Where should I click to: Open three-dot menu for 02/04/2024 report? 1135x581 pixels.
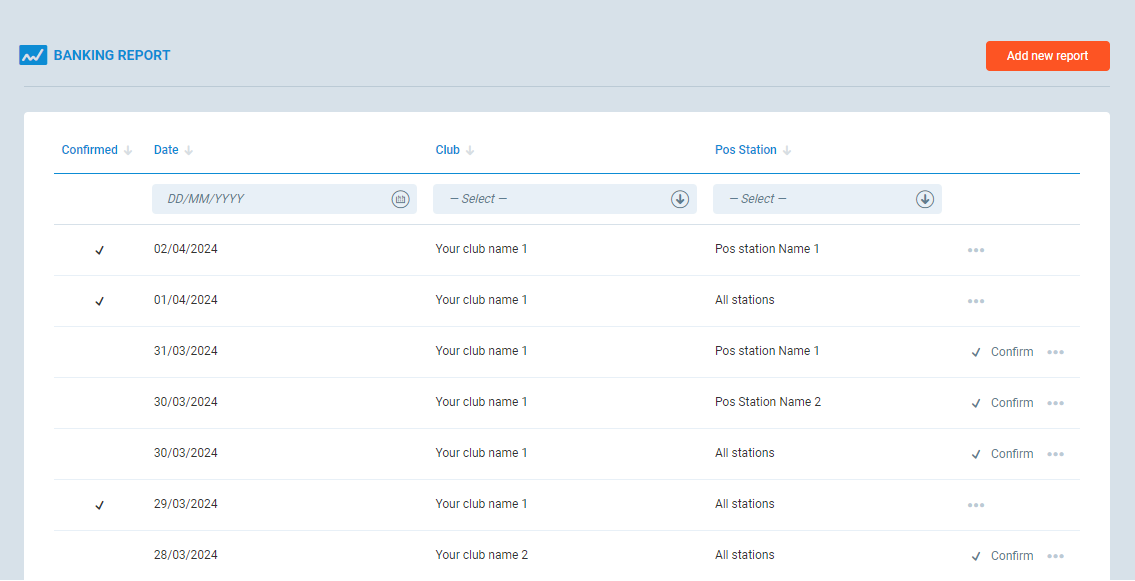976,250
